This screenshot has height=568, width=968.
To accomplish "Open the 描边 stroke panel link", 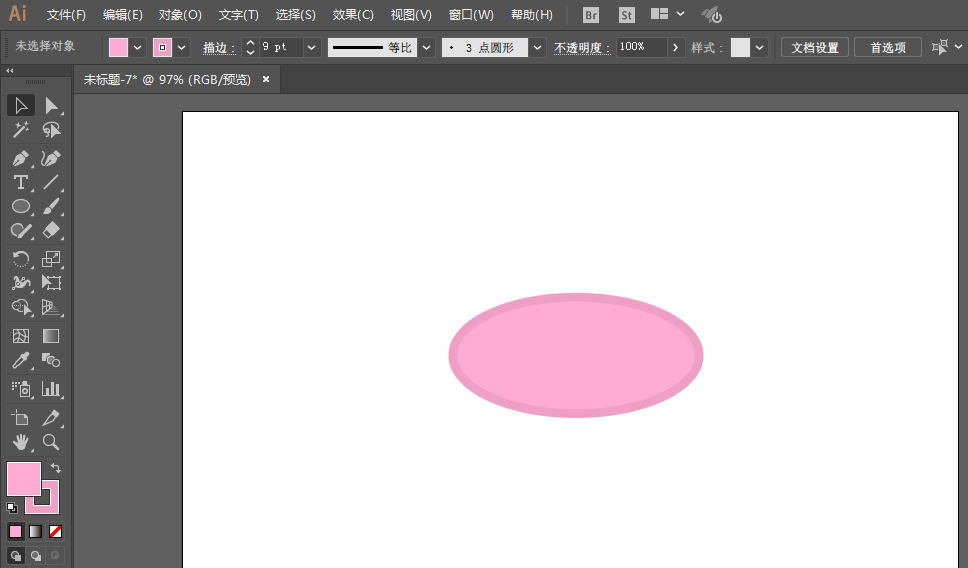I will 219,48.
